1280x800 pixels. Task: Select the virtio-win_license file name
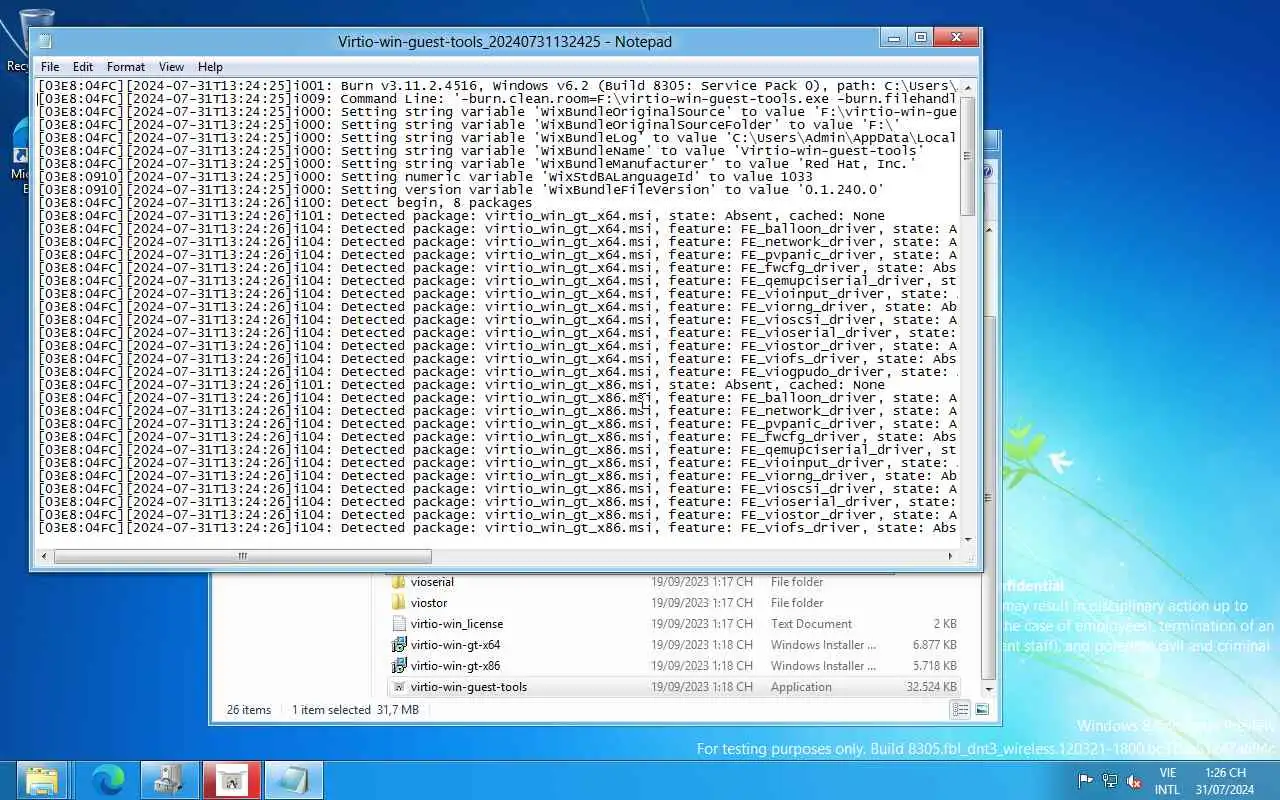pos(457,624)
